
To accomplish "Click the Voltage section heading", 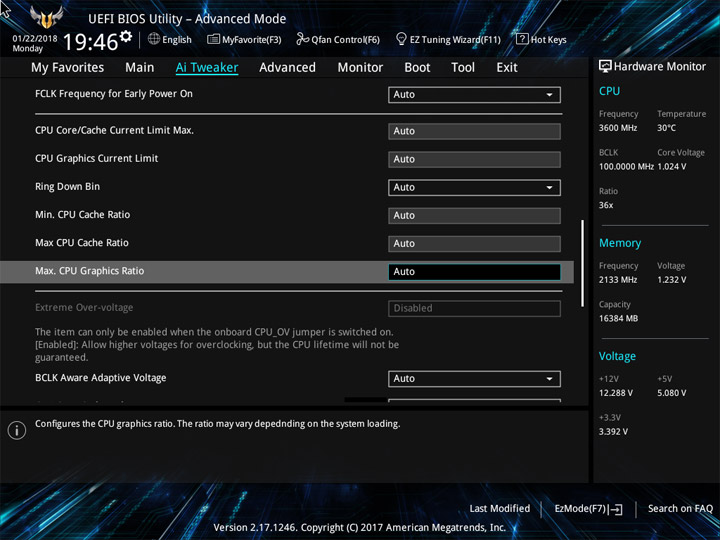I will coord(617,356).
